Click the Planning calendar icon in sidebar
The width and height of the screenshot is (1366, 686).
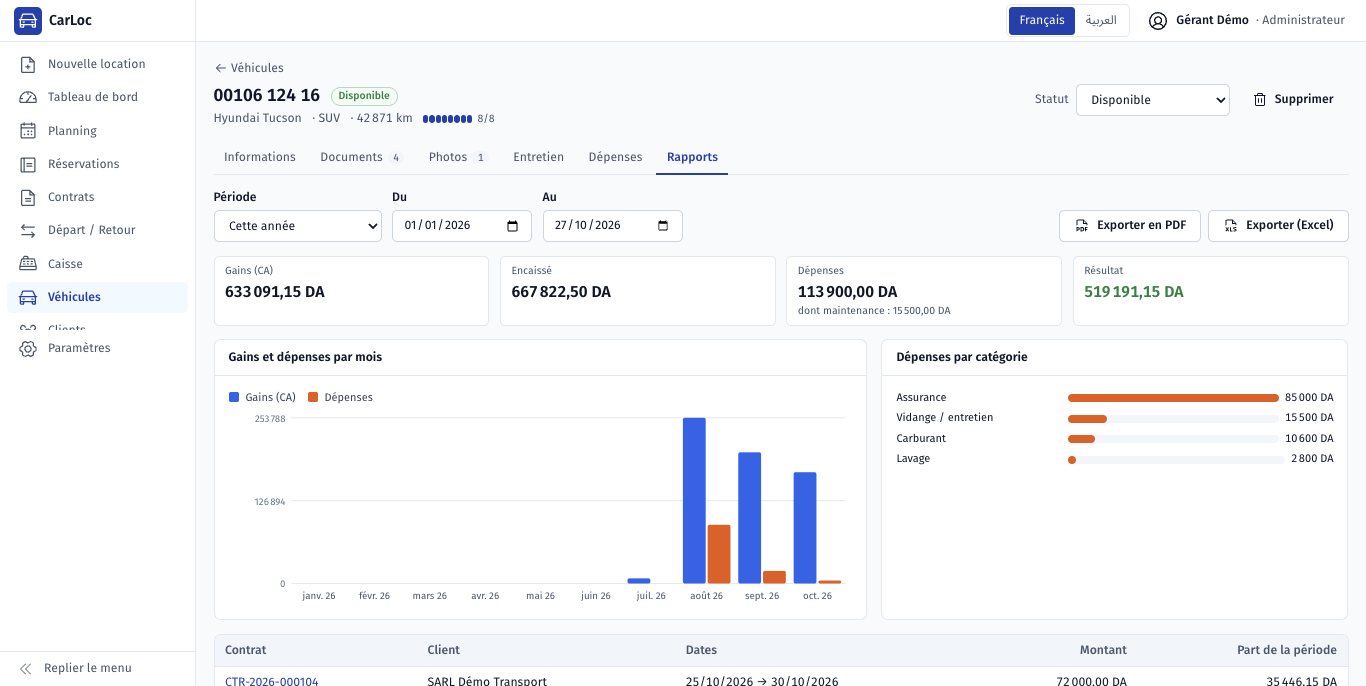pyautogui.click(x=28, y=131)
